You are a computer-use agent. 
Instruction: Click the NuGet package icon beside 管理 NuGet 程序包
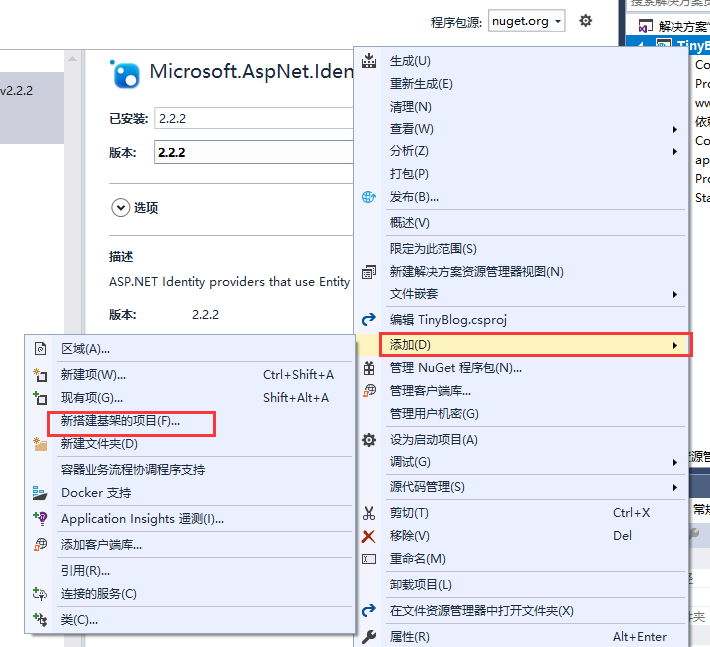coord(369,368)
